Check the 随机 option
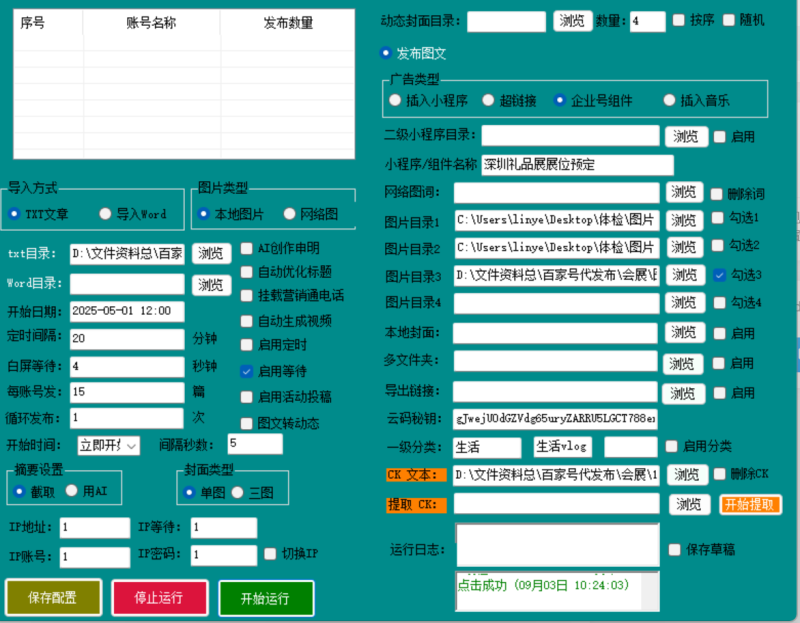Screen dimensions: 800x623 click(x=728, y=20)
